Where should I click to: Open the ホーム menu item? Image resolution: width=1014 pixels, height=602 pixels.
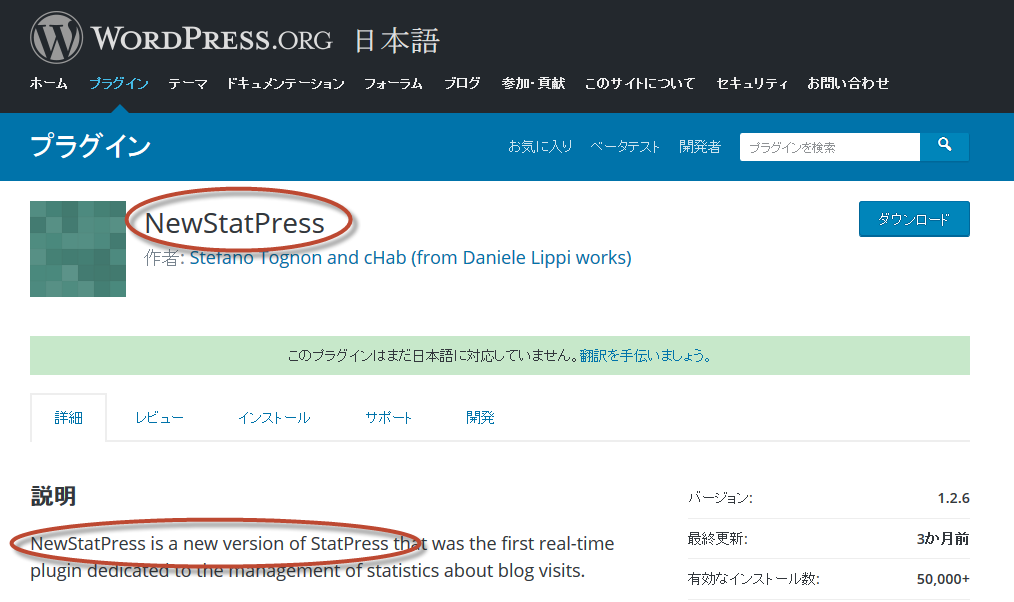point(49,83)
